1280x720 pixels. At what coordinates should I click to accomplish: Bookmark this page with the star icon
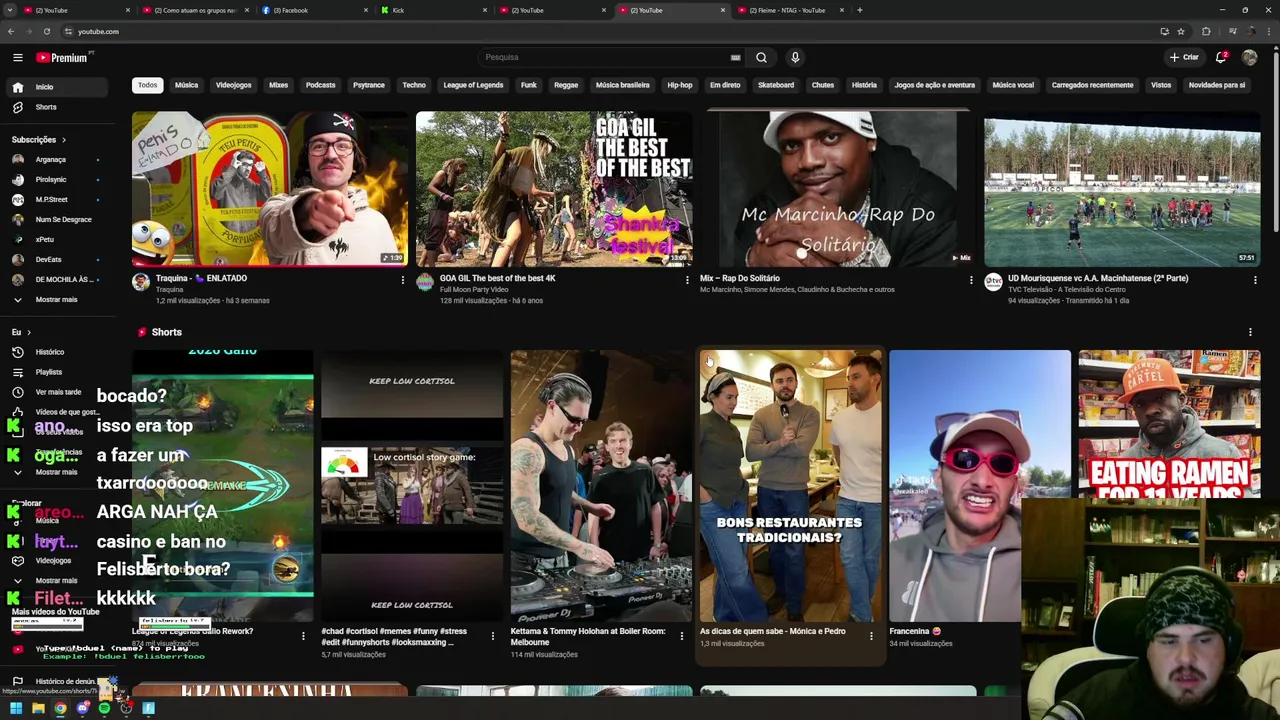point(1181,31)
